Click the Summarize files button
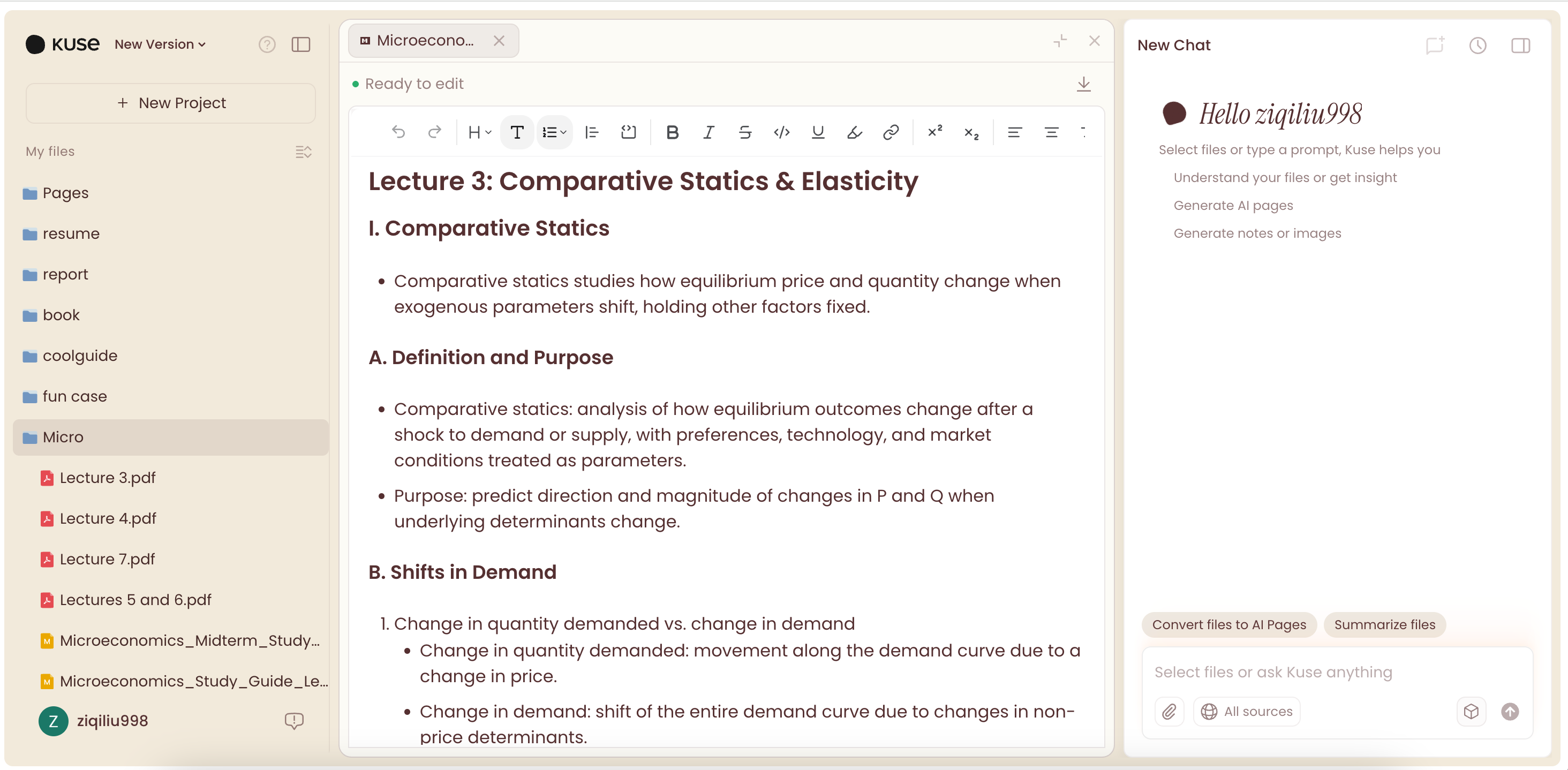The image size is (1568, 770). [x=1385, y=624]
